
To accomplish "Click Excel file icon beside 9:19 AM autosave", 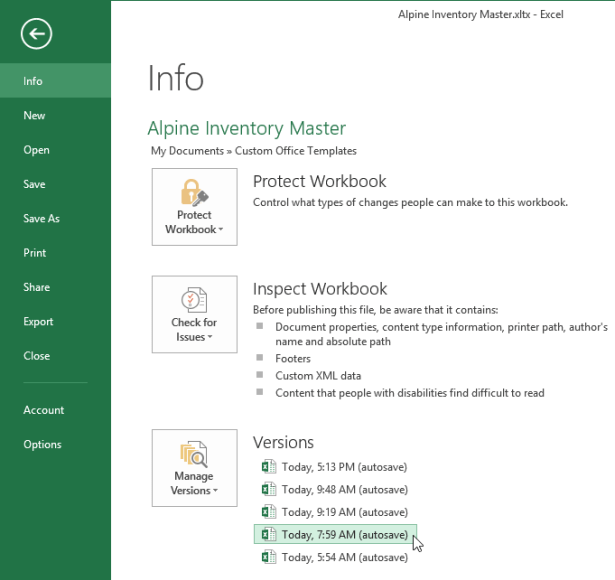I will (x=268, y=512).
